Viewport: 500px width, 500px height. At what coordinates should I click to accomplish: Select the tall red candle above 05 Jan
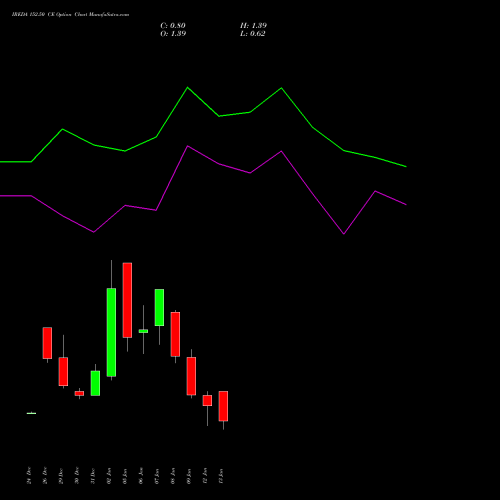[127, 300]
